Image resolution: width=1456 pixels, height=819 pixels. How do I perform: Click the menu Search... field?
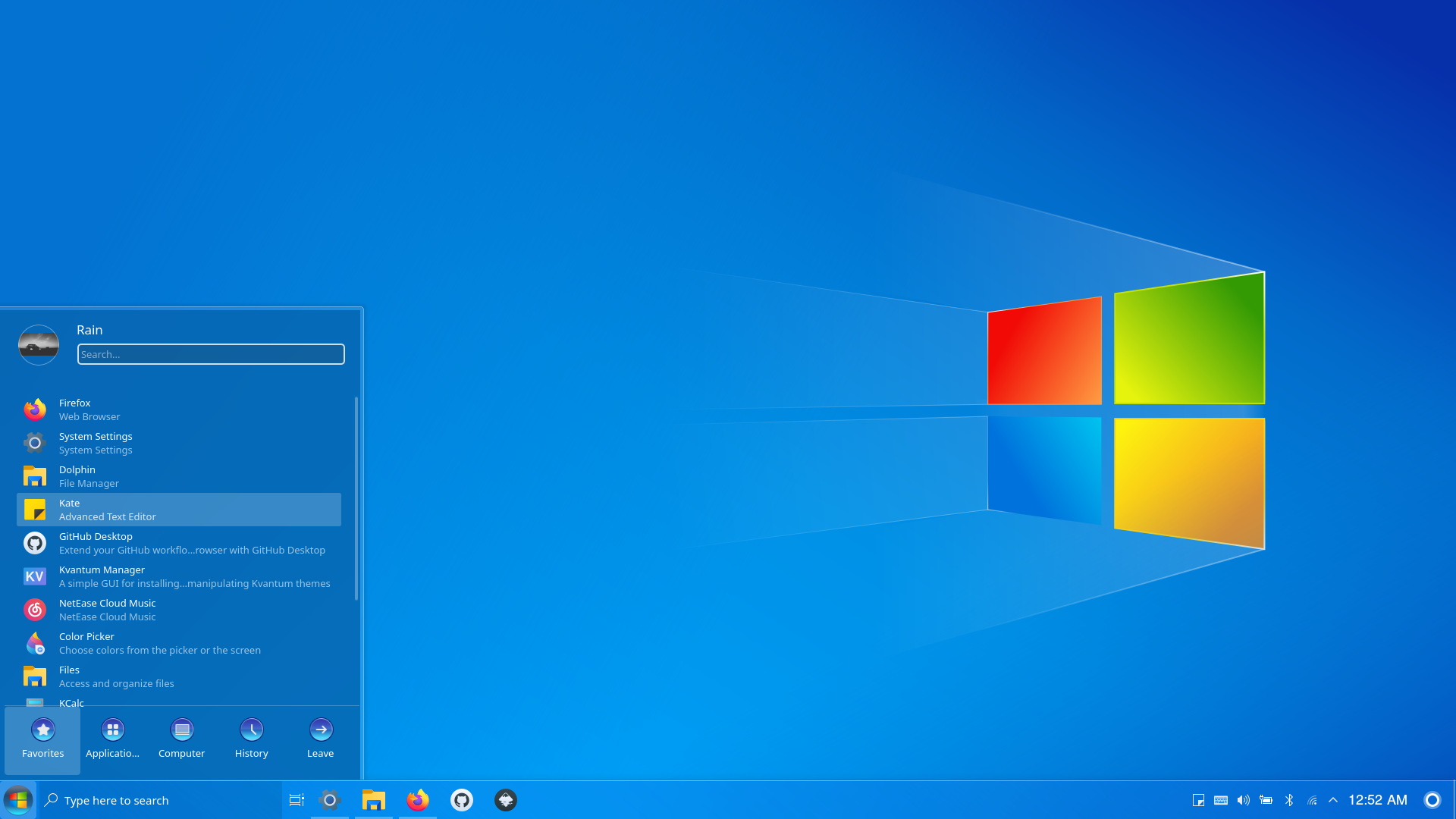pyautogui.click(x=211, y=354)
